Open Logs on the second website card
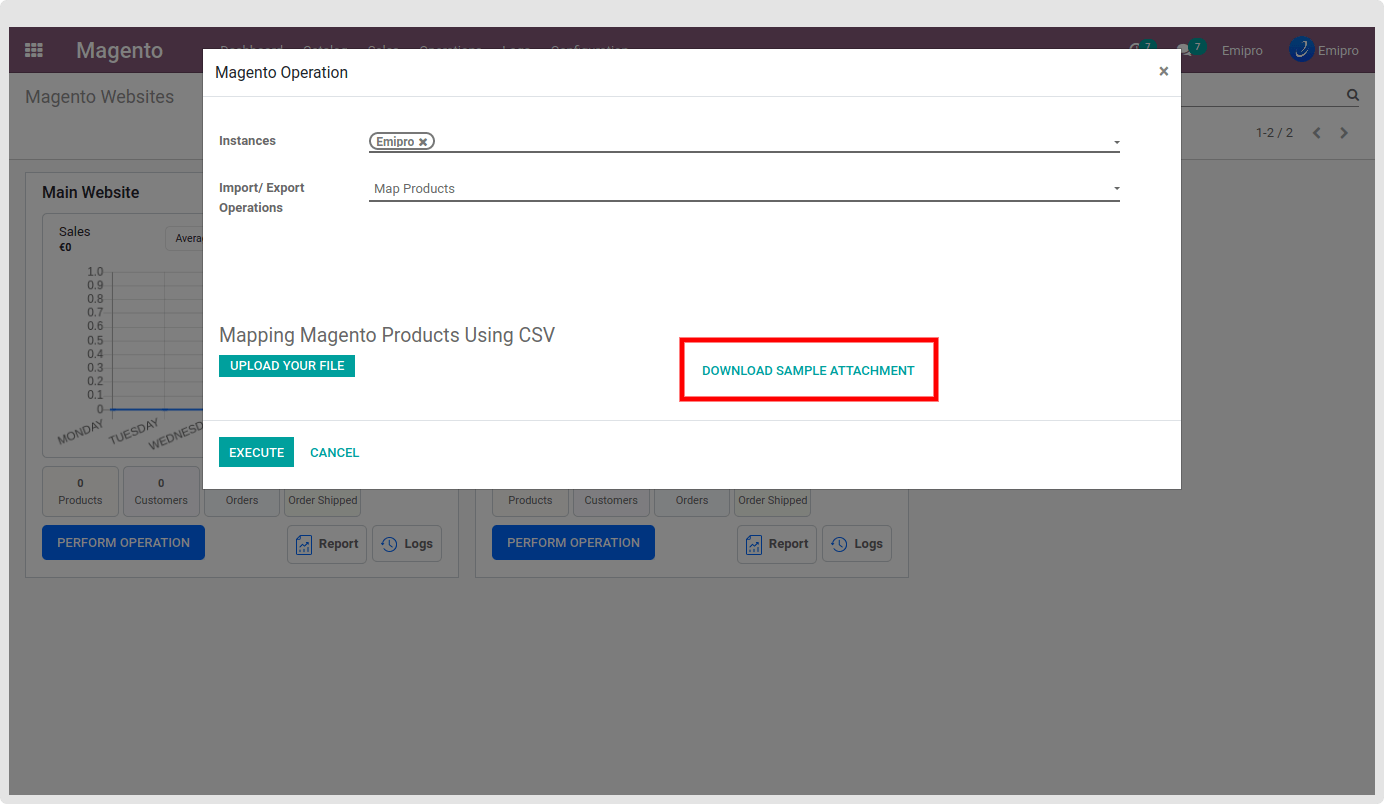The height and width of the screenshot is (804, 1384). click(857, 544)
